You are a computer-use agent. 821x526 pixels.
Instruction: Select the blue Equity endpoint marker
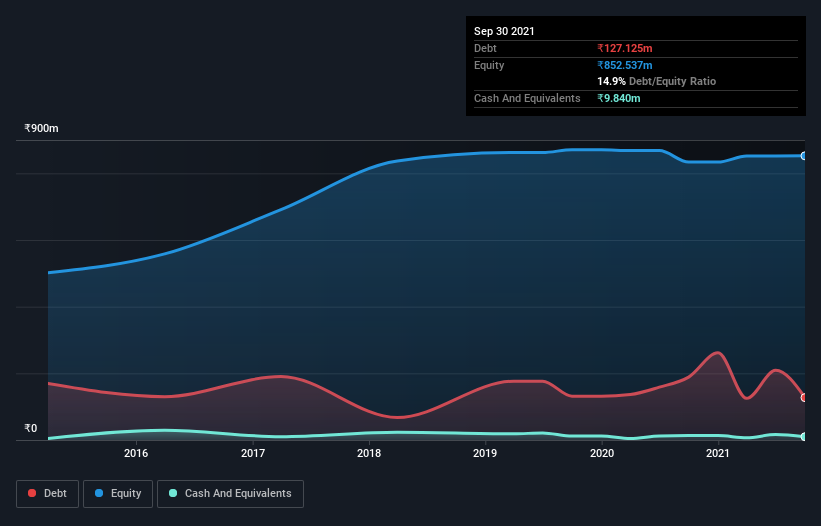[x=804, y=156]
